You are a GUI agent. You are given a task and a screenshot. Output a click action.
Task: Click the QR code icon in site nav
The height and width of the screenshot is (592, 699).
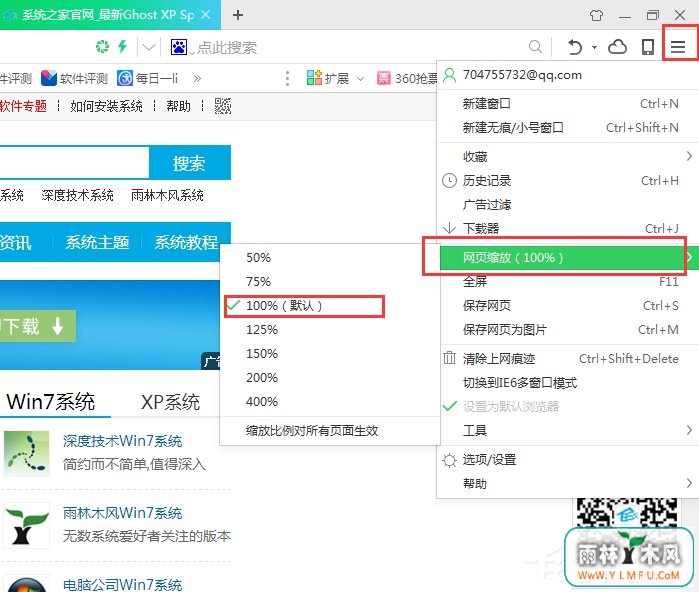click(x=223, y=106)
